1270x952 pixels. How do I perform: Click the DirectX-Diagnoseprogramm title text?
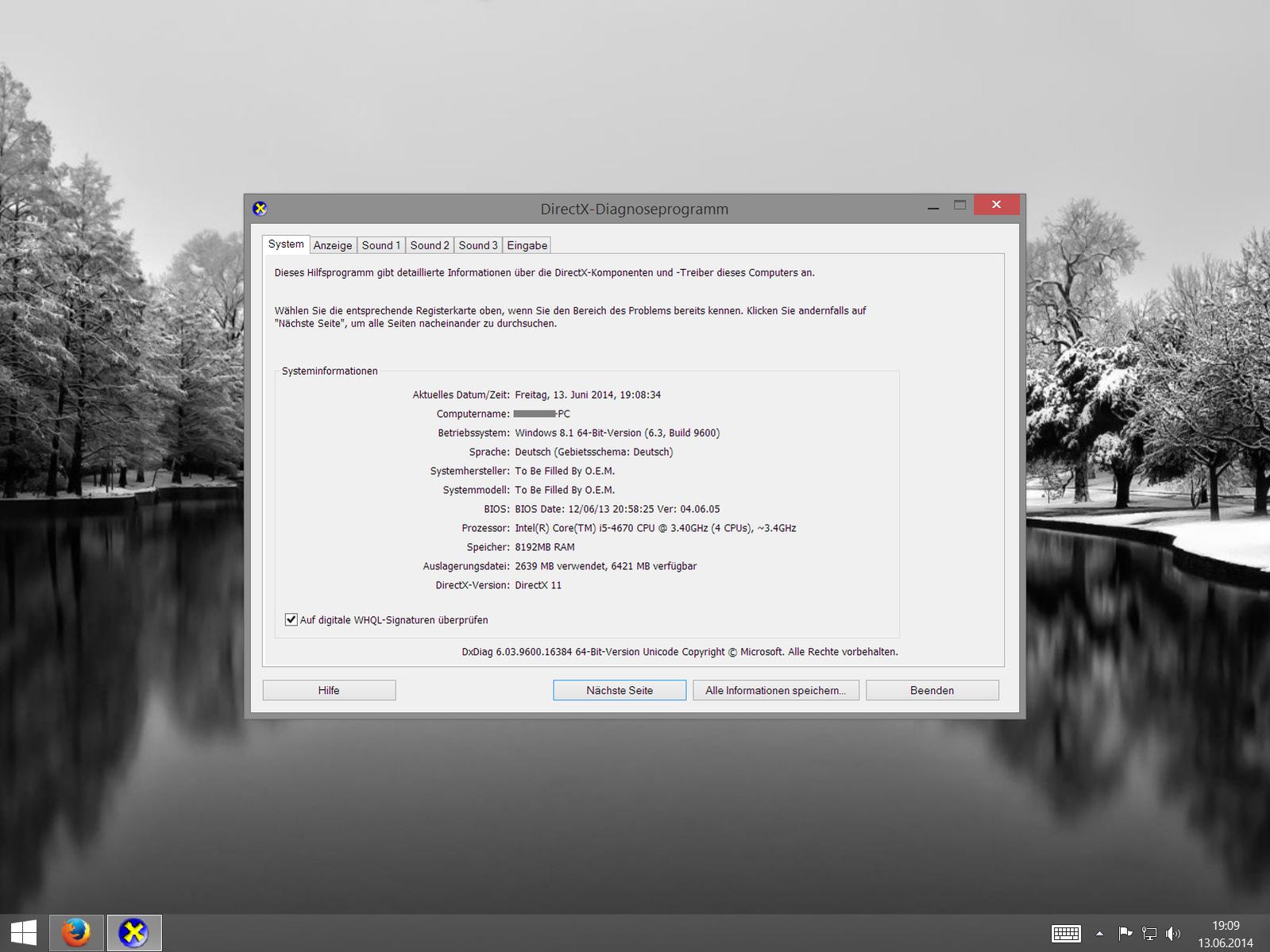pyautogui.click(x=635, y=209)
